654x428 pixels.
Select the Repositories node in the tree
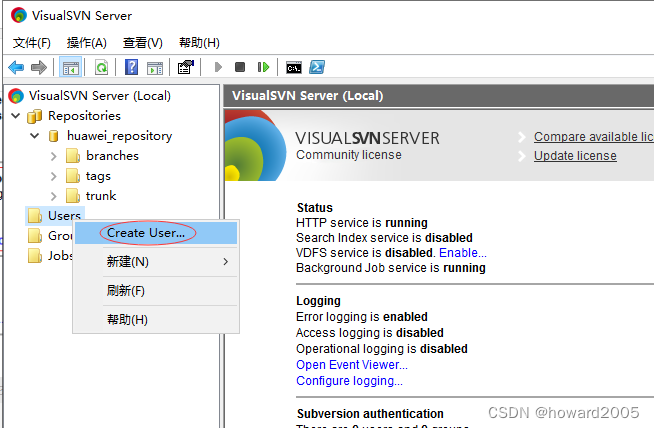point(84,116)
